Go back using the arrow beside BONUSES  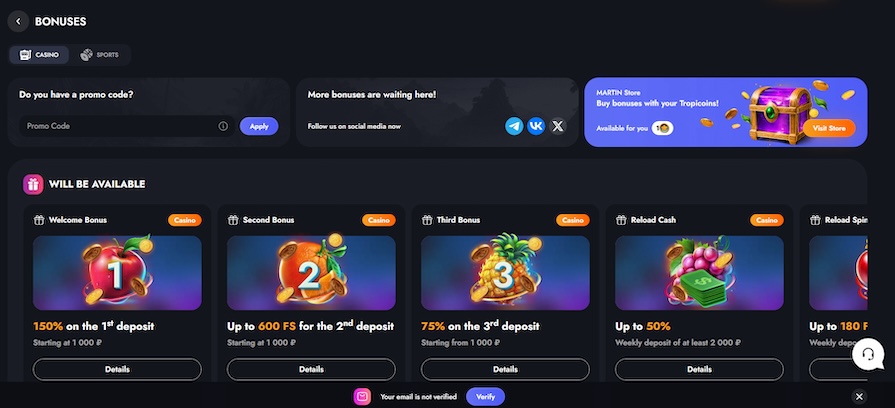tap(18, 22)
